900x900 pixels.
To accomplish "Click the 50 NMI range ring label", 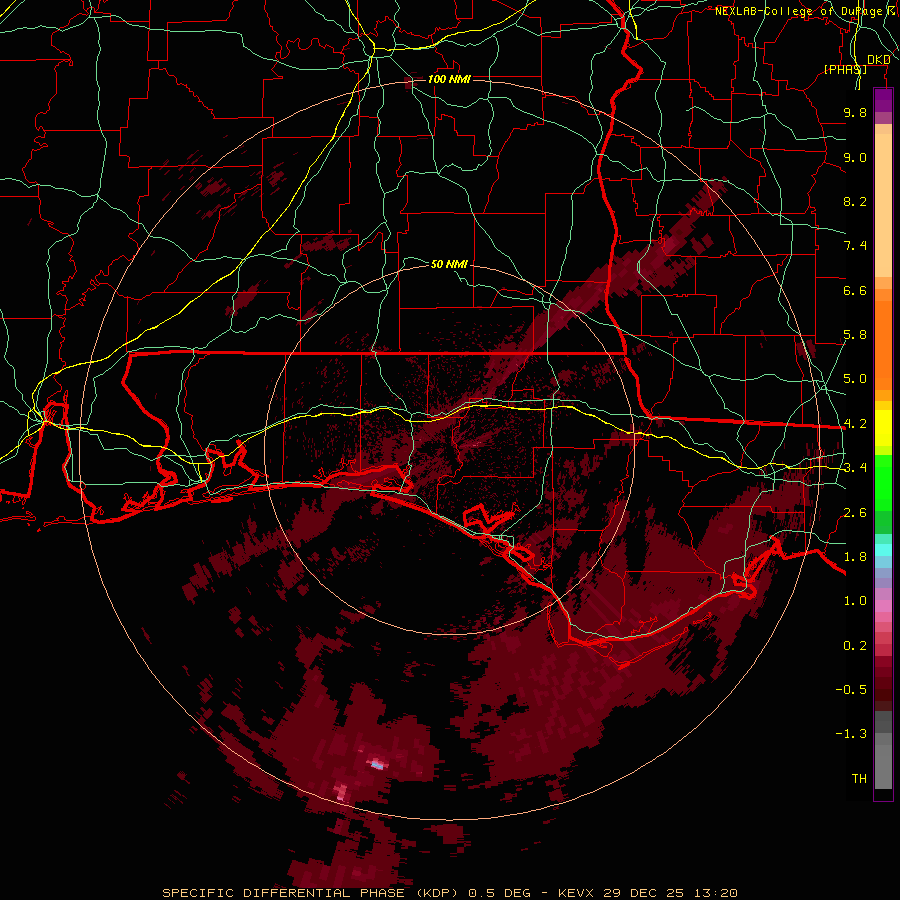I will click(449, 264).
